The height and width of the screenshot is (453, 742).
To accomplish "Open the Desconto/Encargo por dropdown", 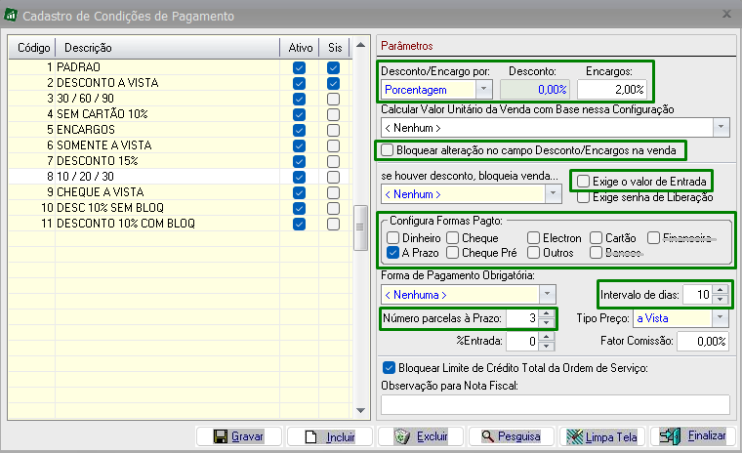I will pos(484,89).
